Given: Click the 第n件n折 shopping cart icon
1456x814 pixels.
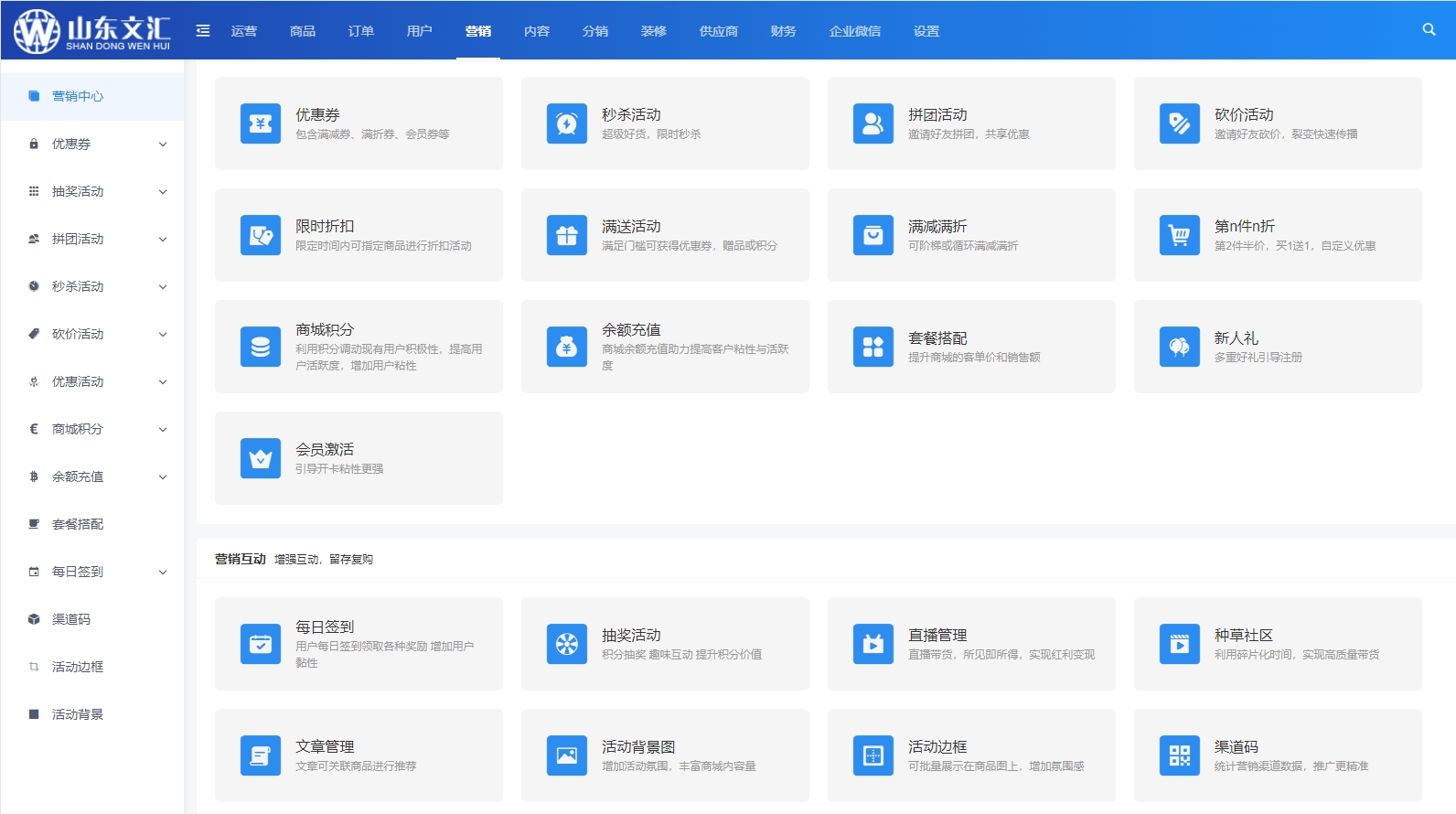Looking at the screenshot, I should [1180, 235].
